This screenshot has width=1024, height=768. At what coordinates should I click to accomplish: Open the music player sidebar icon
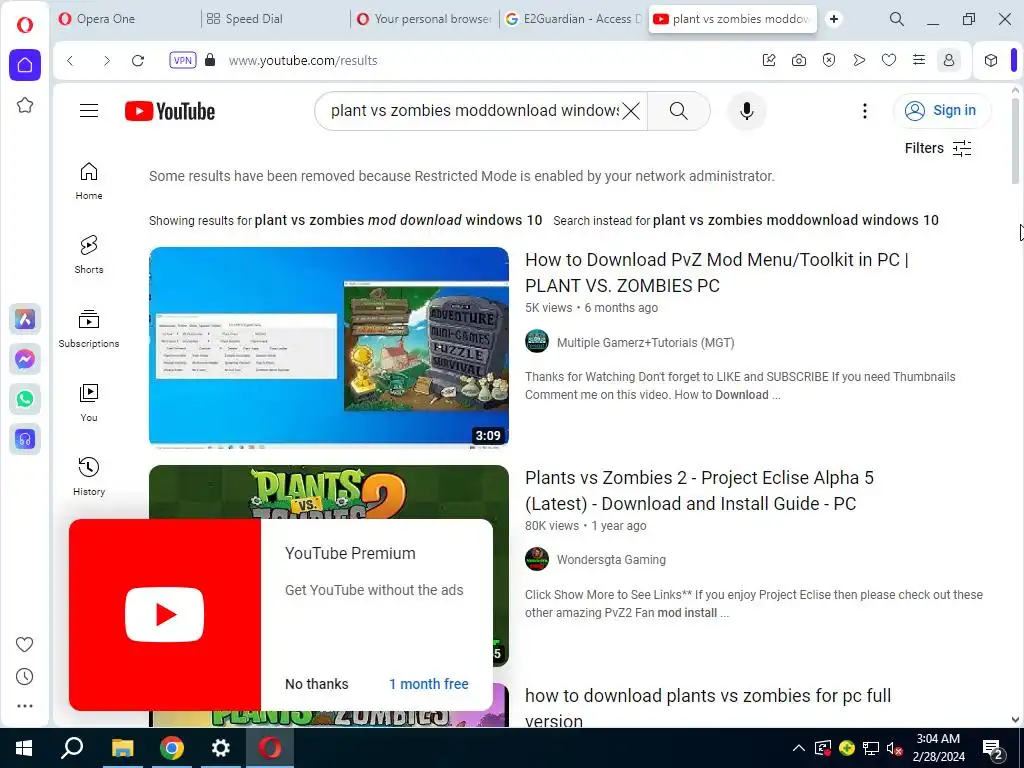[25, 439]
